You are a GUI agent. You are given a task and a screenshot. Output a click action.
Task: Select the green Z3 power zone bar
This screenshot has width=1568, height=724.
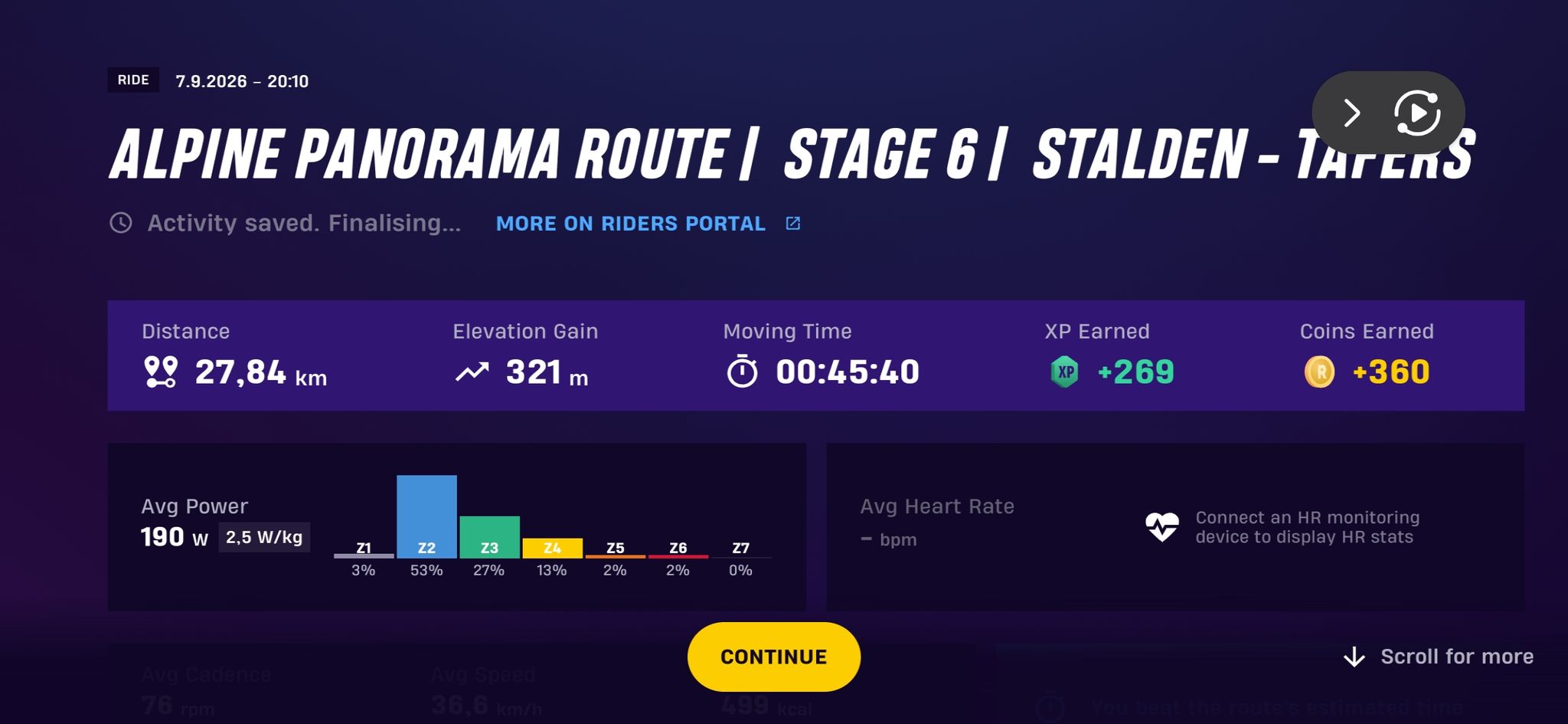pyautogui.click(x=489, y=537)
